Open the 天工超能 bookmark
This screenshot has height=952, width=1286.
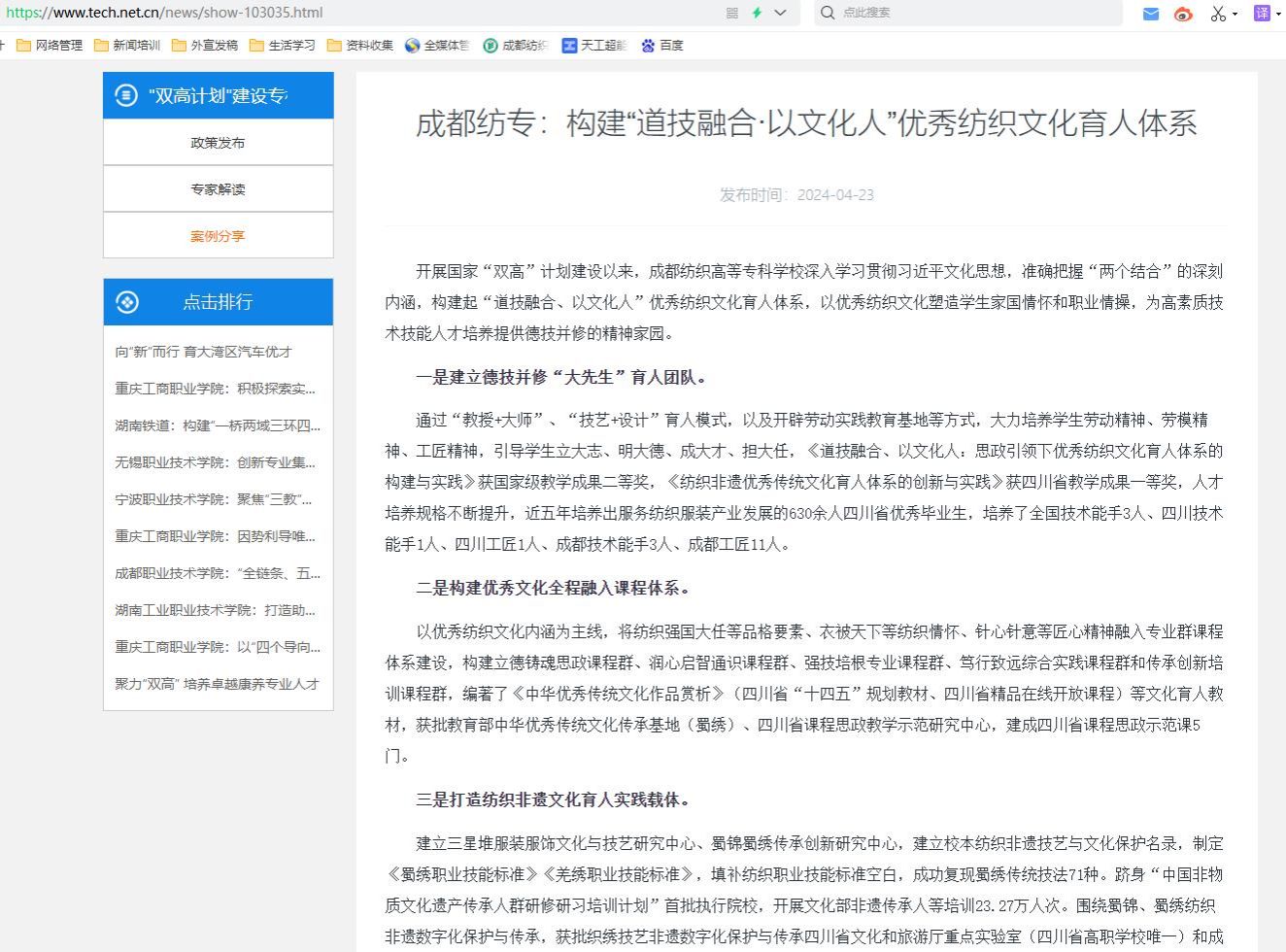coord(594,46)
